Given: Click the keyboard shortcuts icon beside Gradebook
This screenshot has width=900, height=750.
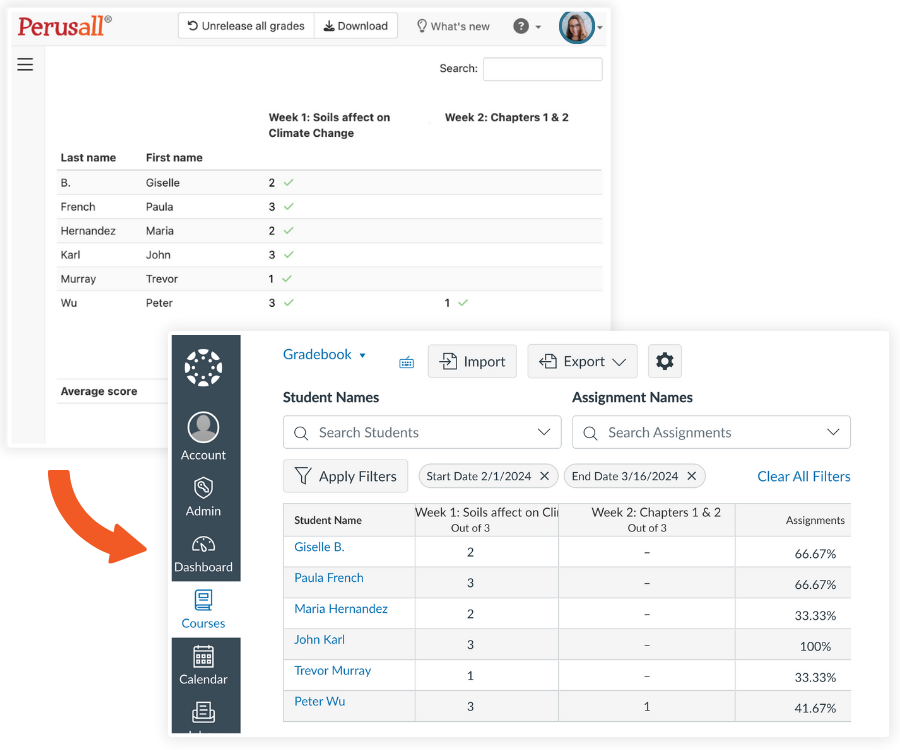Looking at the screenshot, I should click(406, 362).
